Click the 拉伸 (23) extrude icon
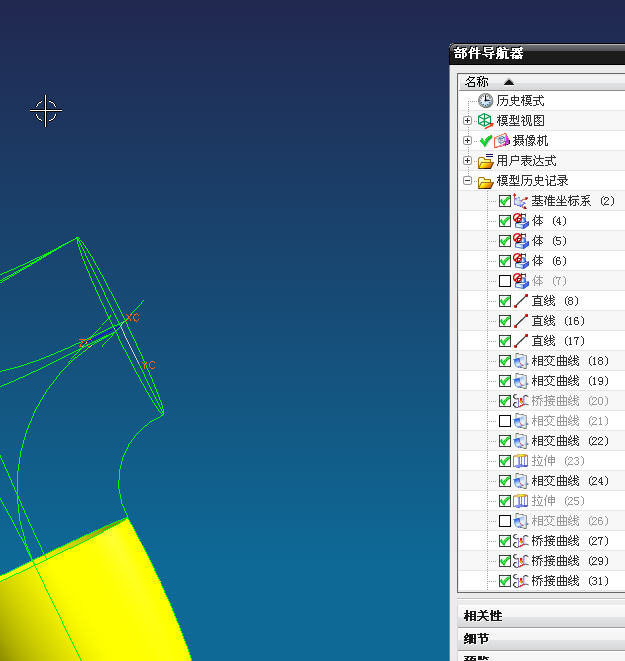 520,461
